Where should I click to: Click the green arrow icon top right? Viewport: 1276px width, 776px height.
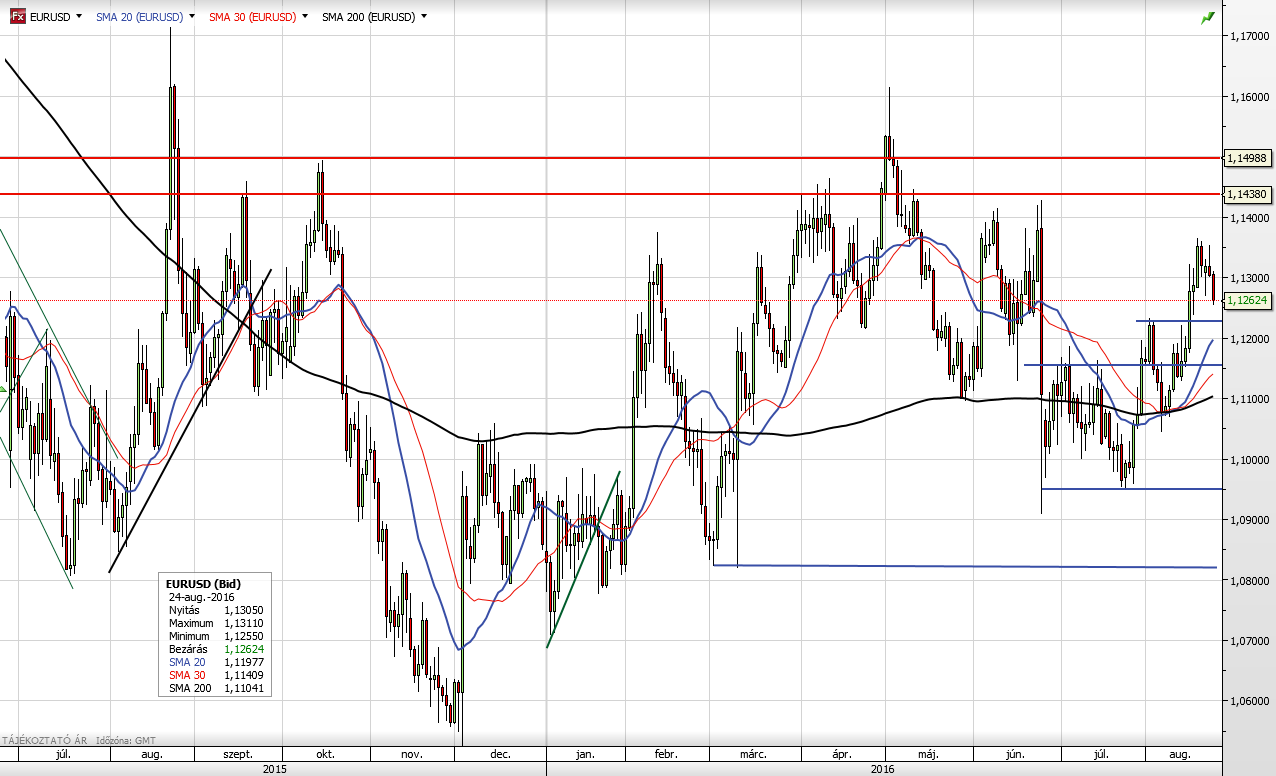pos(1208,17)
